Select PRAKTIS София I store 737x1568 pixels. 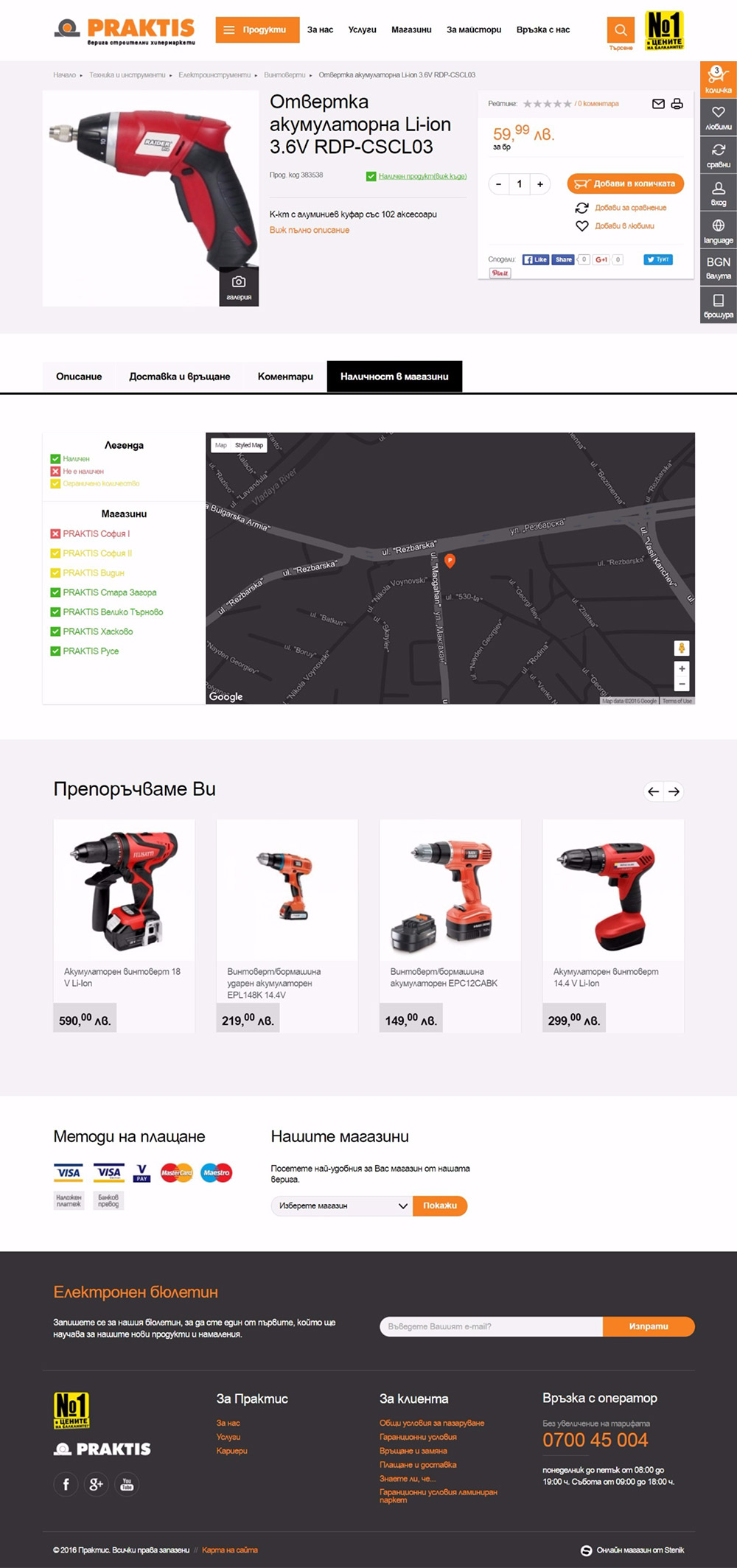point(96,533)
